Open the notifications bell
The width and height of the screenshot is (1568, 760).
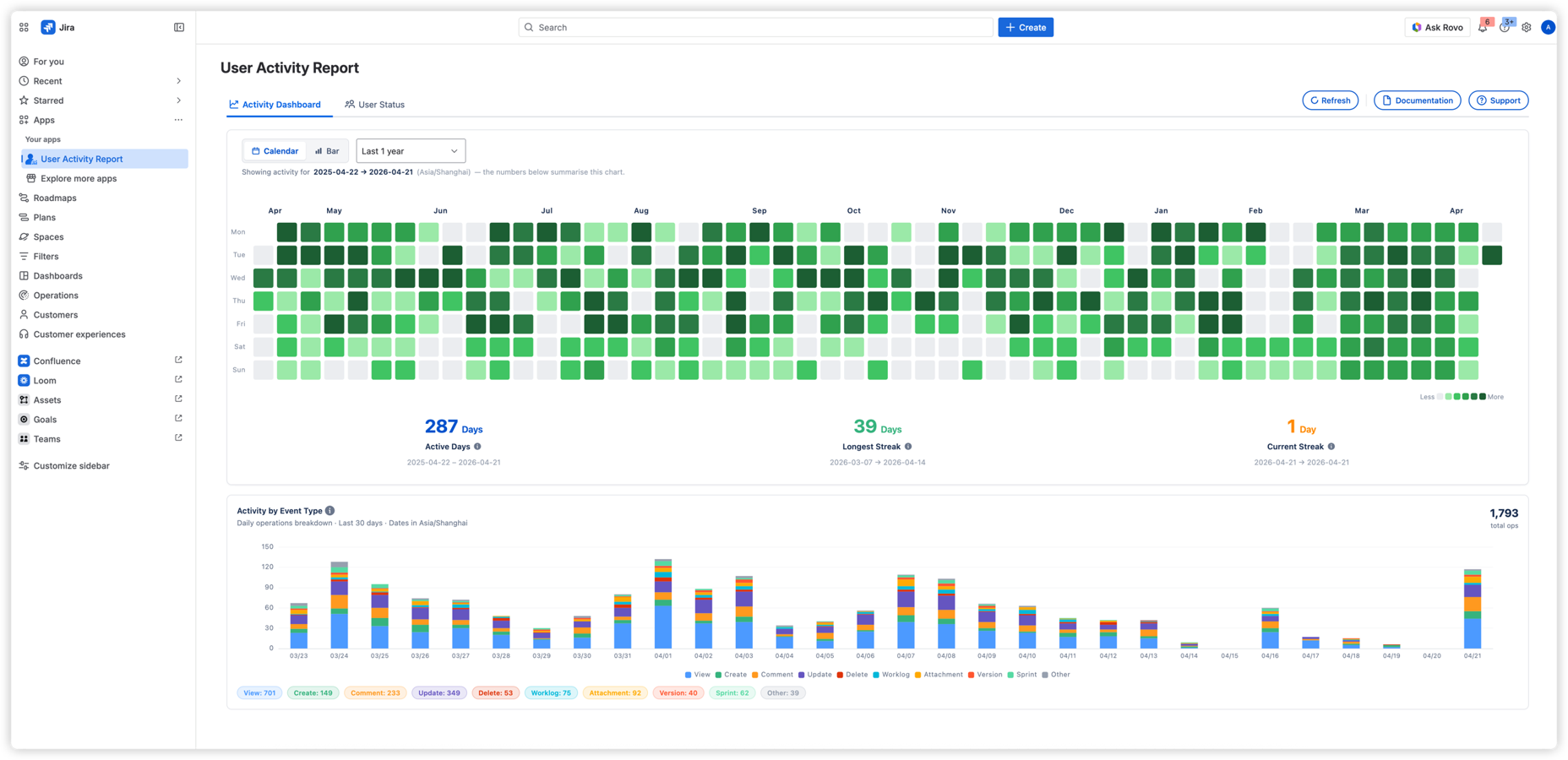(x=1482, y=27)
